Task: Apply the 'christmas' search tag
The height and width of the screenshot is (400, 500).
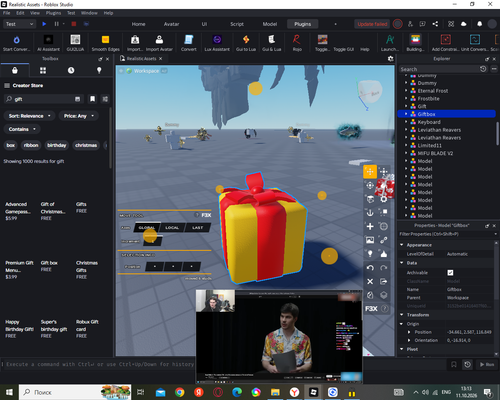Action: pyautogui.click(x=86, y=145)
